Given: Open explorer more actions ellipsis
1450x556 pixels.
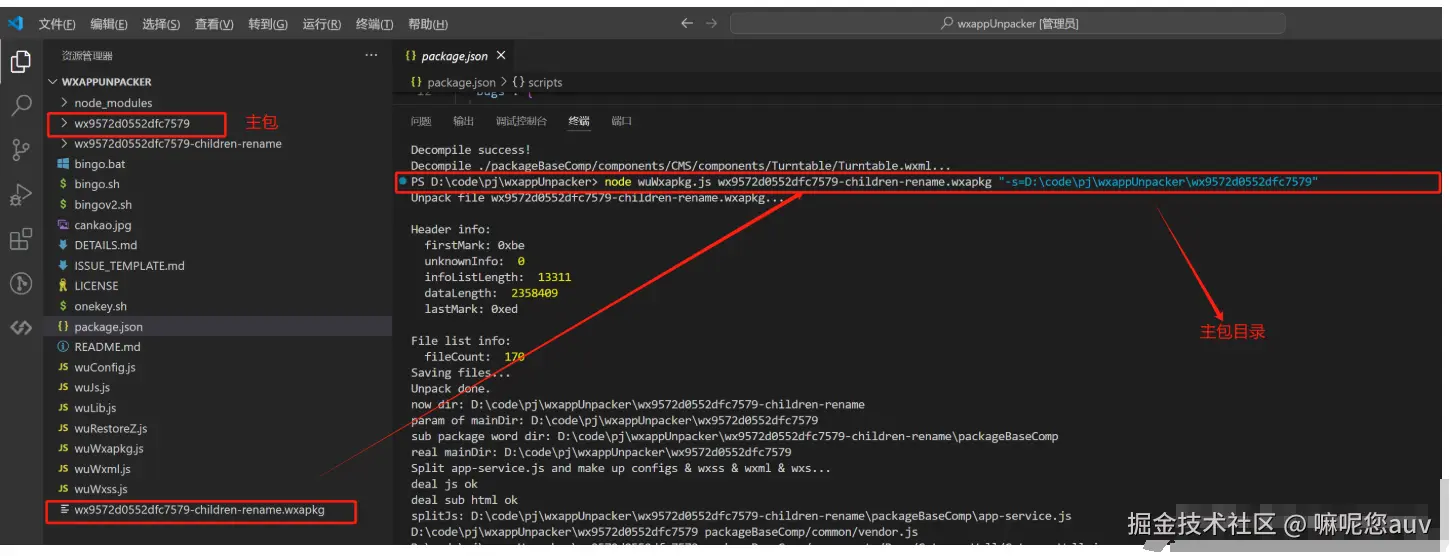Looking at the screenshot, I should point(371,56).
